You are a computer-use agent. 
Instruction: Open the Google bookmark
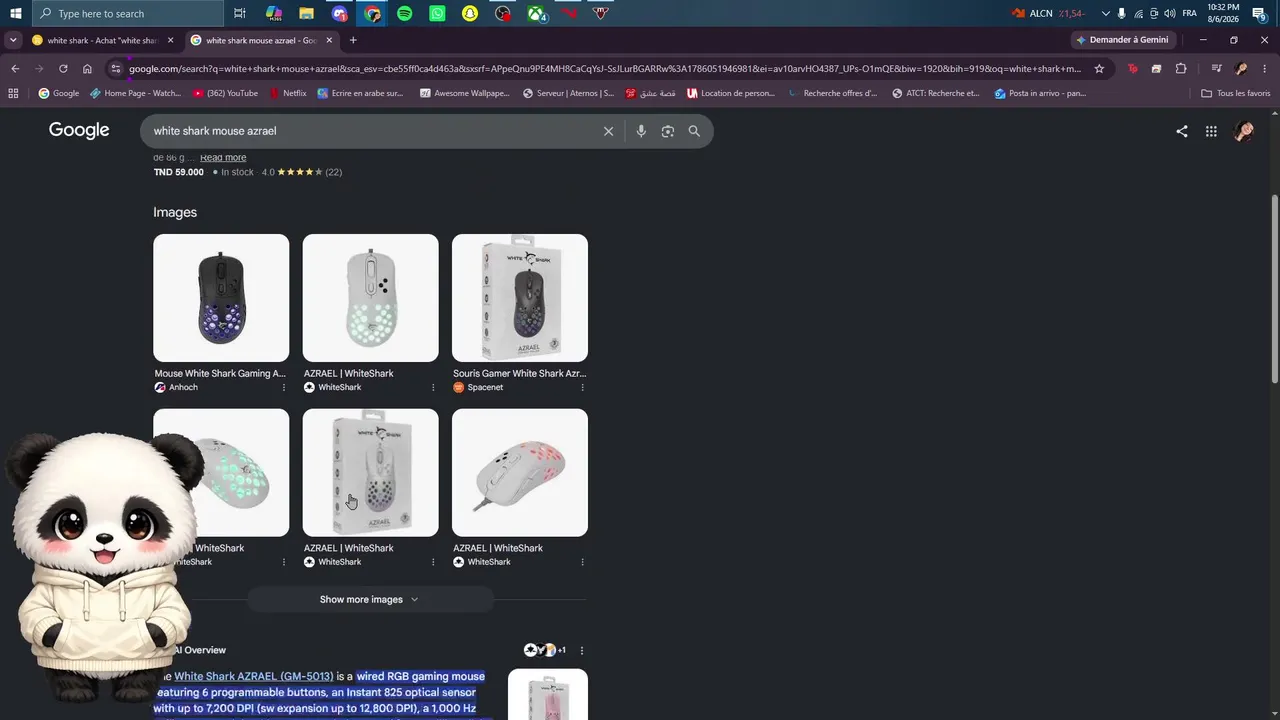(59, 93)
